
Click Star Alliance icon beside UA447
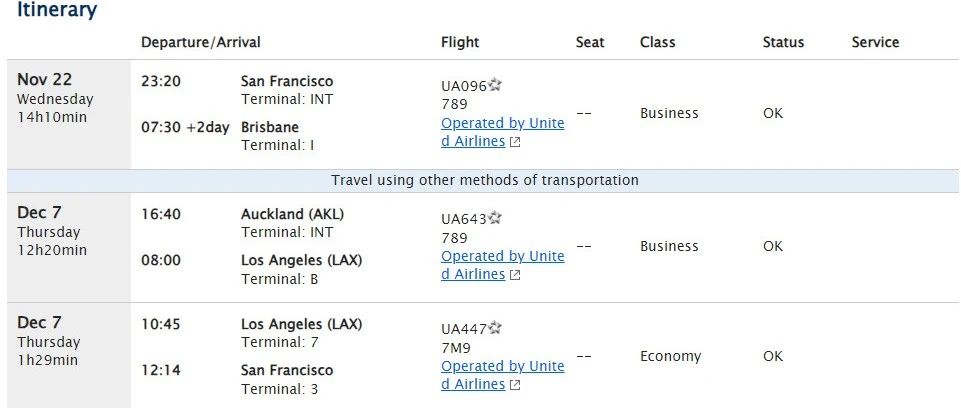[495, 328]
